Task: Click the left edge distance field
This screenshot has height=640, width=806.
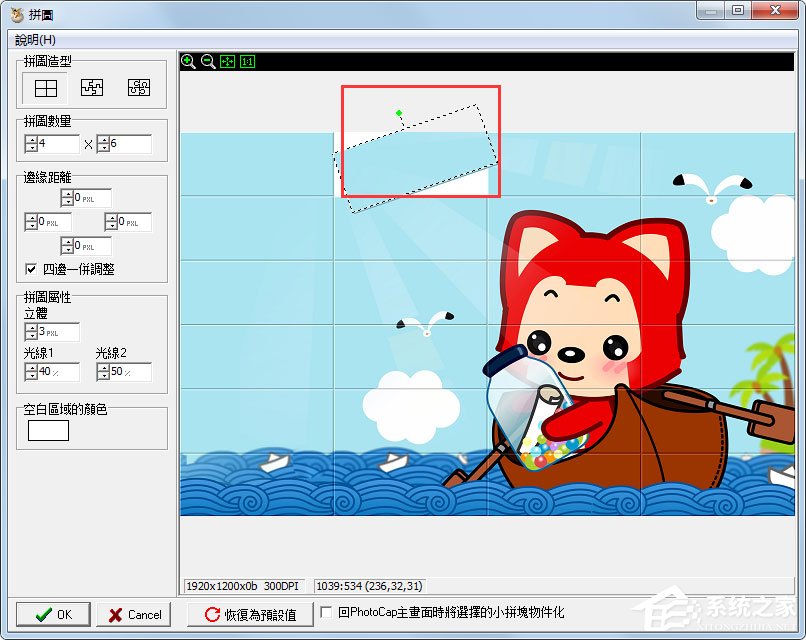Action: click(x=54, y=222)
